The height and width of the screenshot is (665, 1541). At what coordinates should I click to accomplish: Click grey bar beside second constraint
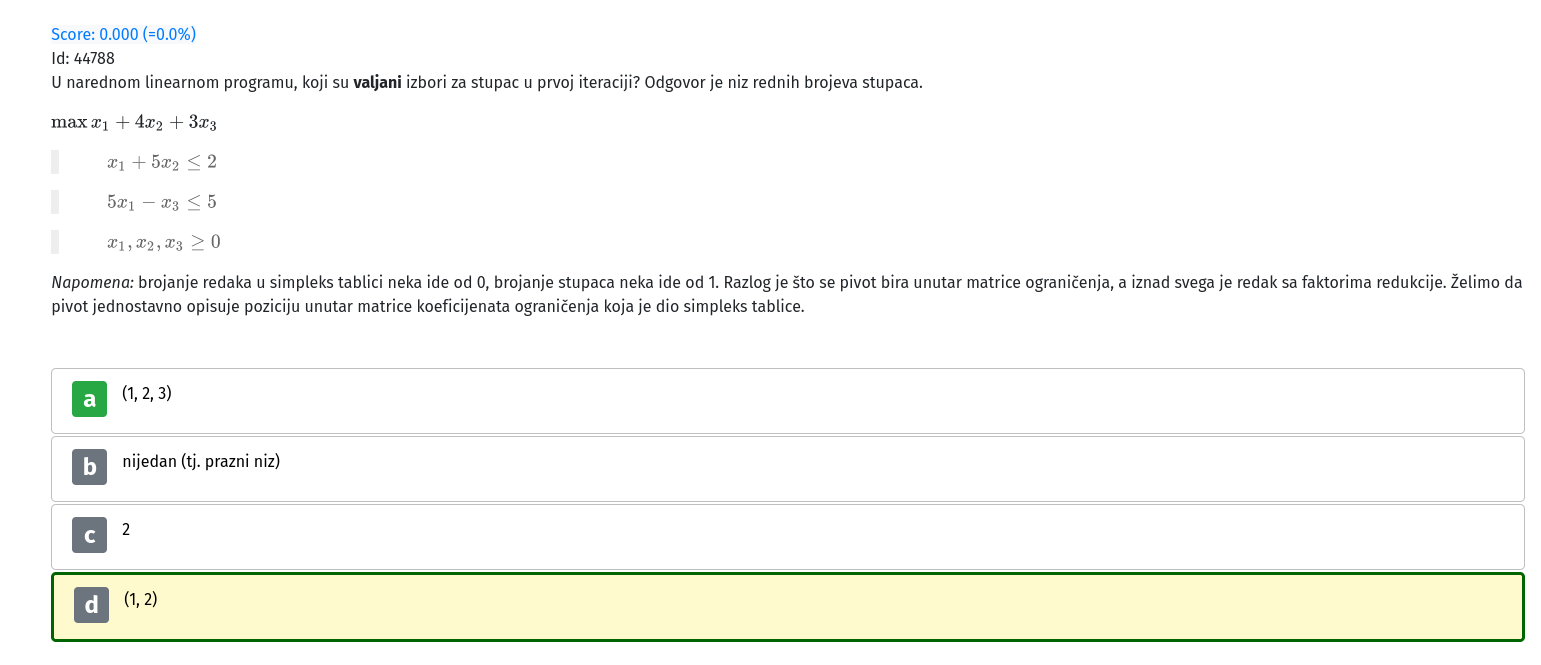pos(55,202)
